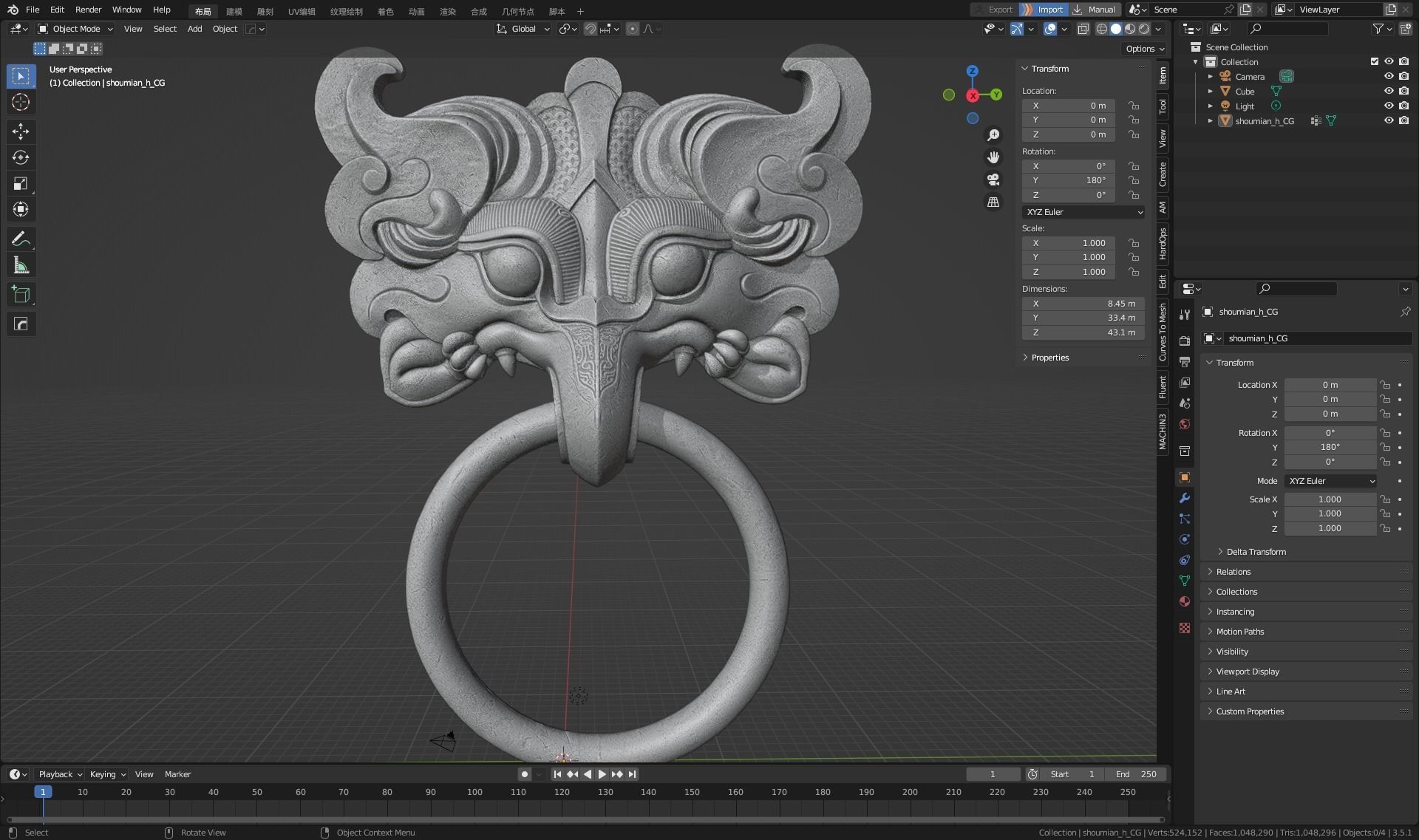Open the Modifier properties wrench tab
The width and height of the screenshot is (1419, 840).
coord(1185,498)
